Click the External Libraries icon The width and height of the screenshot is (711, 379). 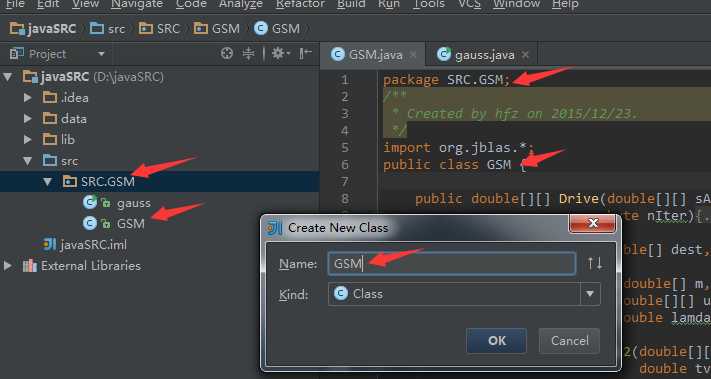pyautogui.click(x=29, y=266)
